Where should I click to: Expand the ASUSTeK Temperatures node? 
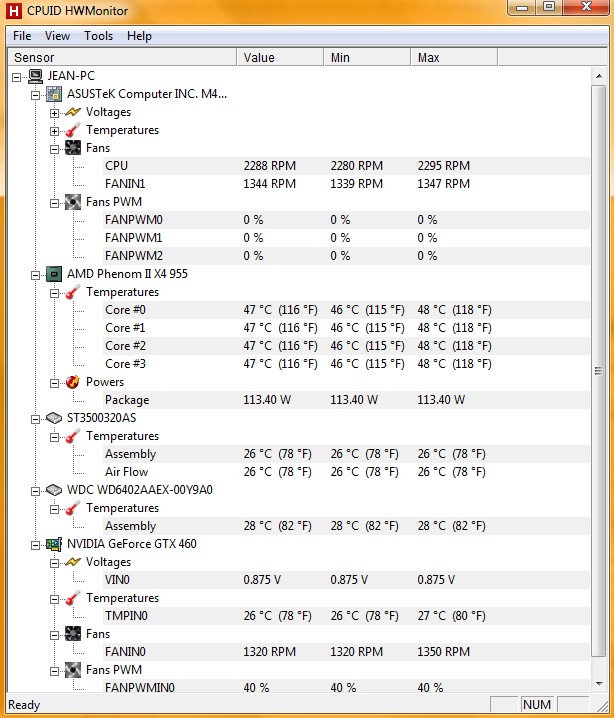click(54, 131)
